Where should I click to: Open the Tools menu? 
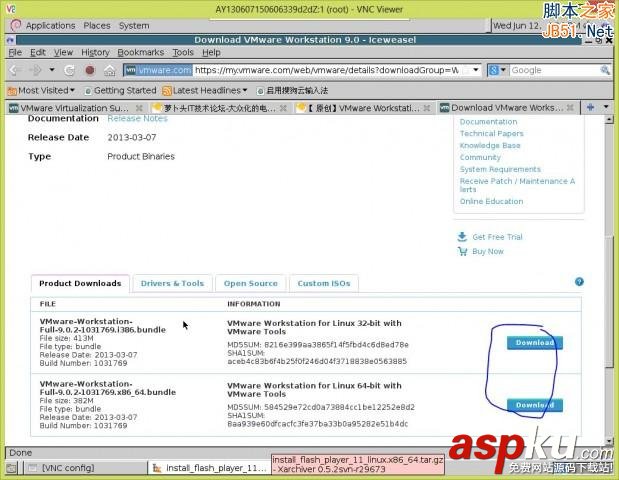[x=183, y=52]
